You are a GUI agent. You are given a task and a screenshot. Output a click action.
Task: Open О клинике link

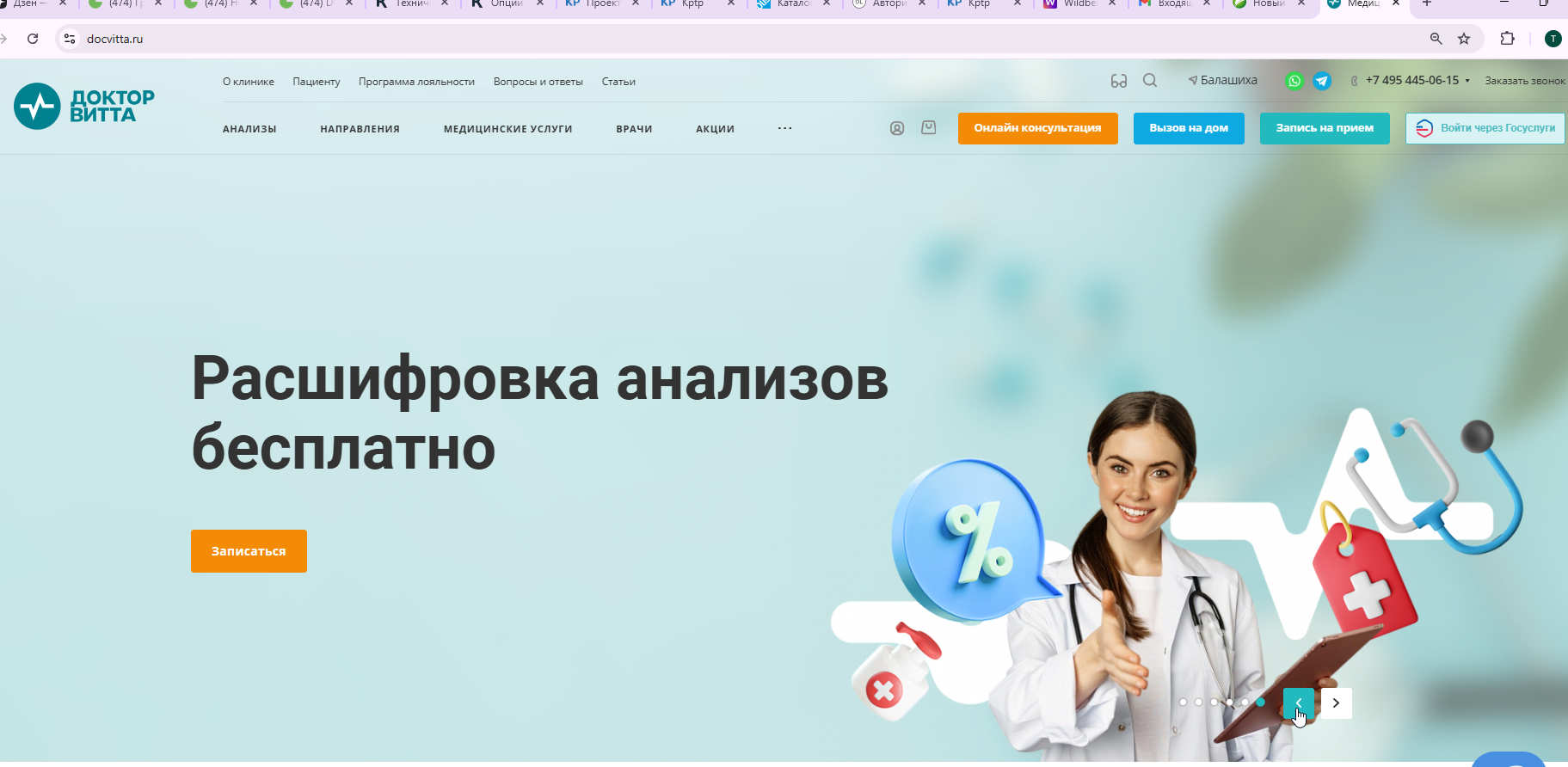[x=249, y=82]
